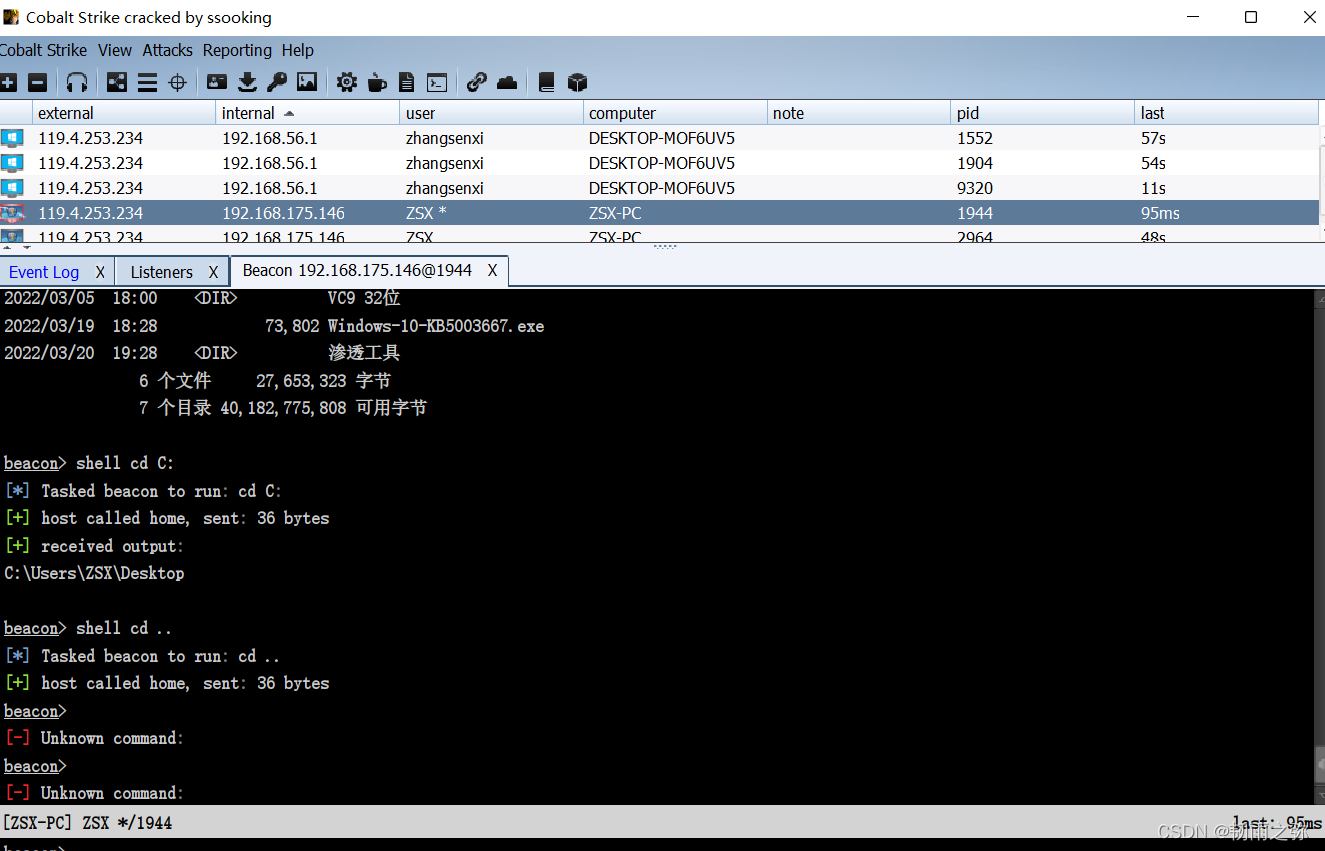Switch to the Listeners tab
The height and width of the screenshot is (851, 1325).
(x=161, y=272)
